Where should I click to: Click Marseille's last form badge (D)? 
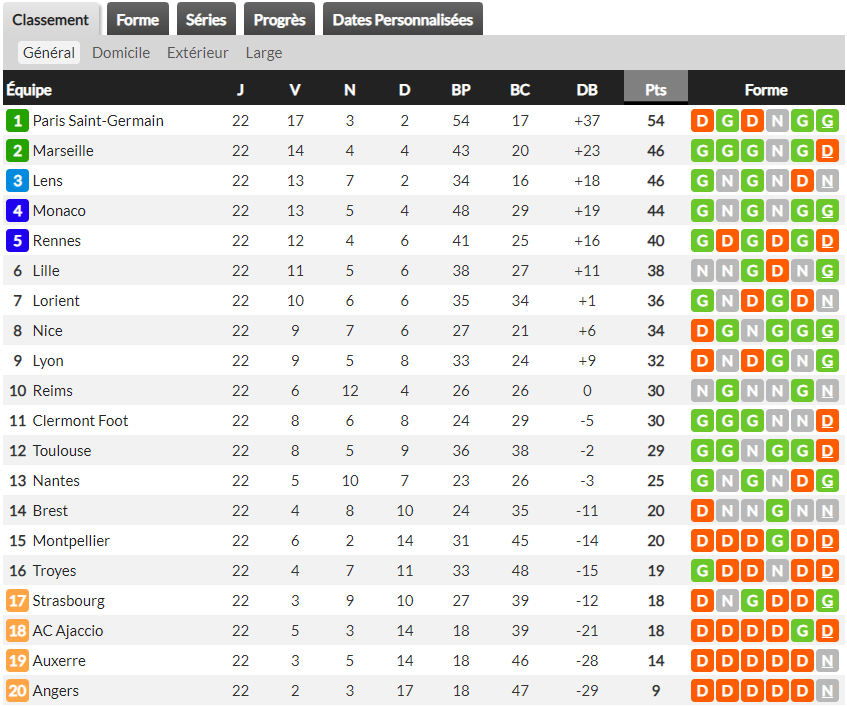(x=827, y=151)
